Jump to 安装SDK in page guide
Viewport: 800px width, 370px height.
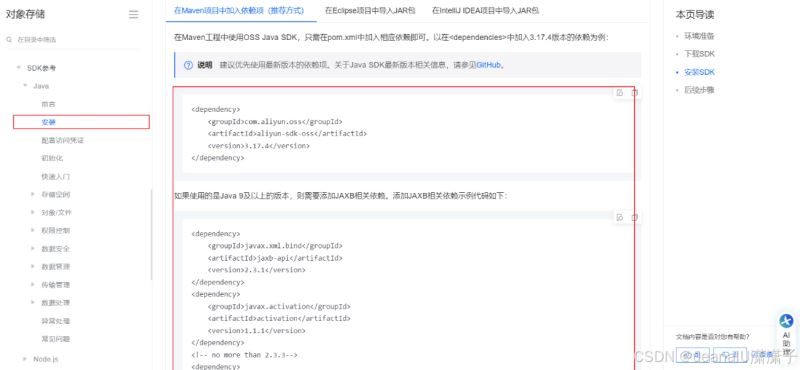(x=699, y=72)
